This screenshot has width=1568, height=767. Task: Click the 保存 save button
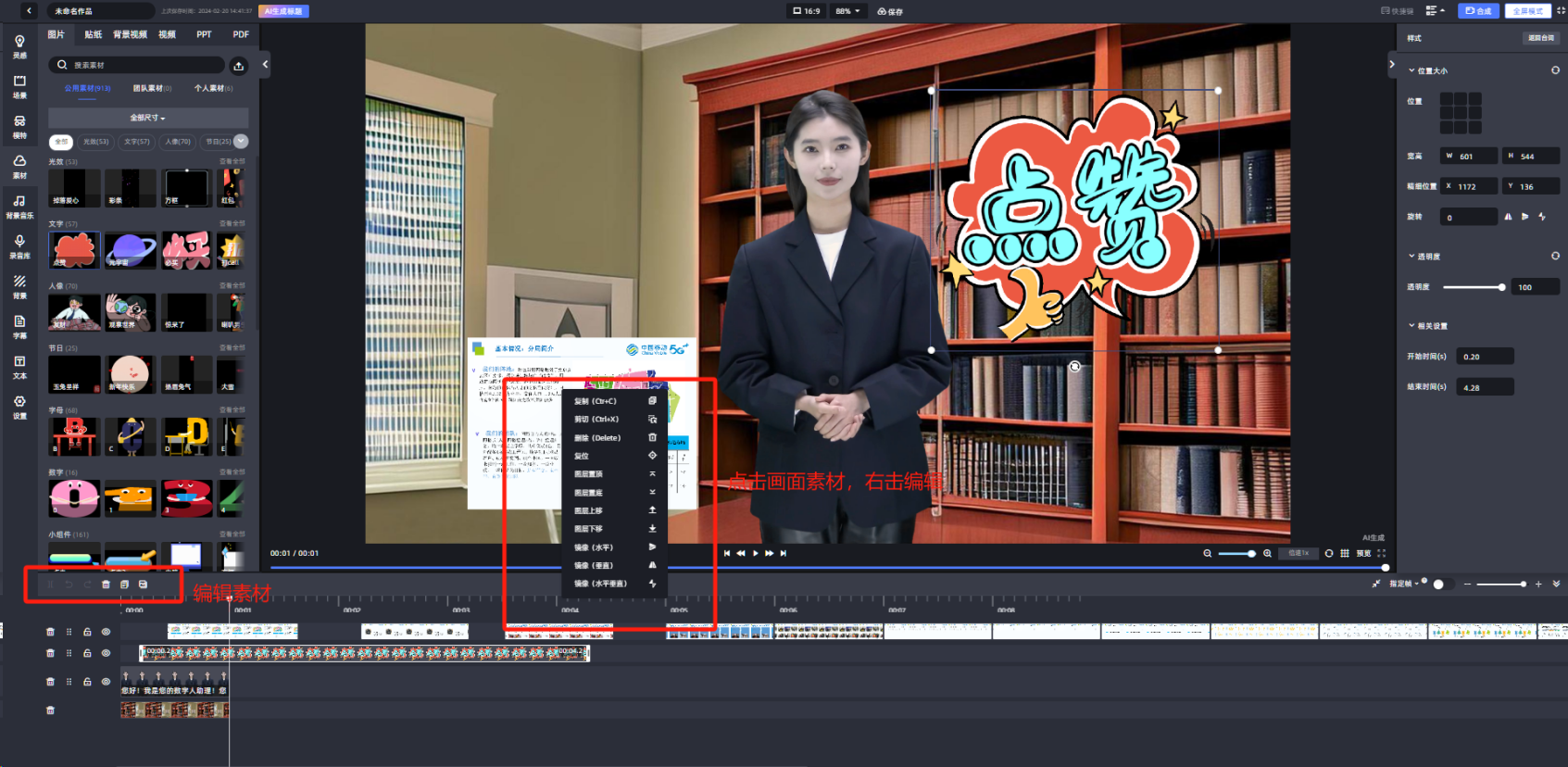pyautogui.click(x=890, y=11)
